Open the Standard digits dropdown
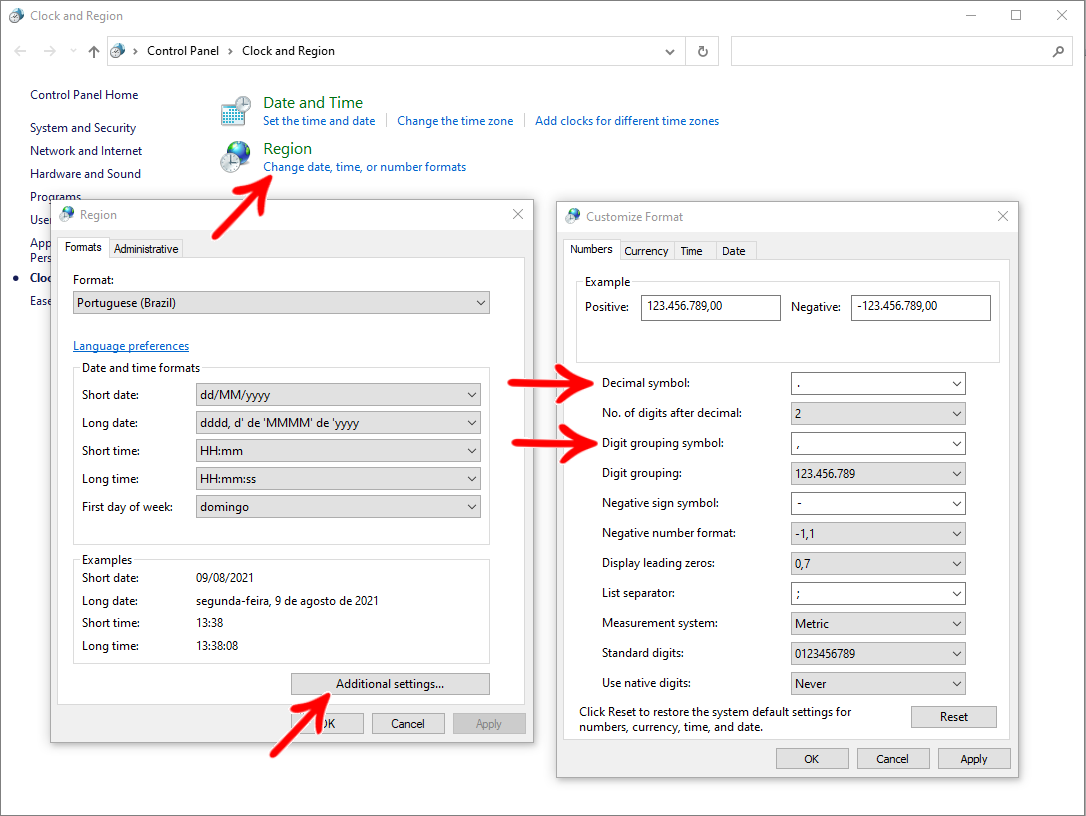The image size is (1086, 816). (x=878, y=654)
